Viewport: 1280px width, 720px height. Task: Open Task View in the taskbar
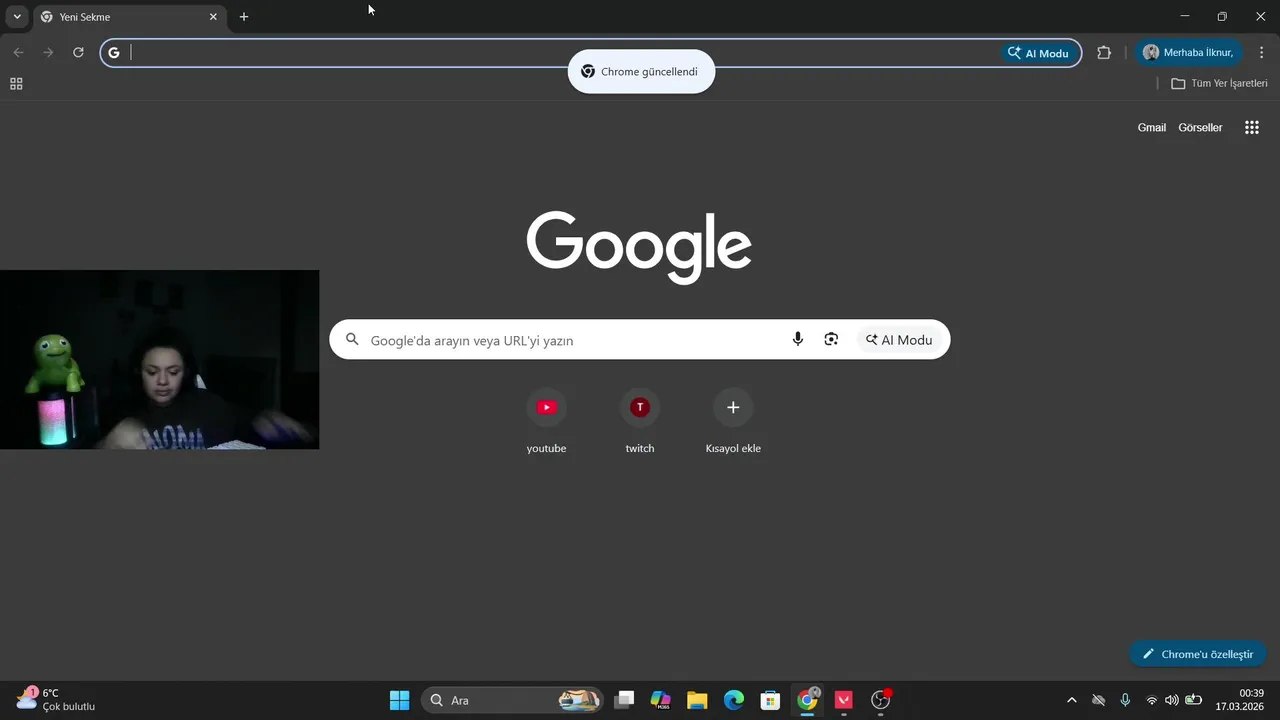pyautogui.click(x=624, y=700)
